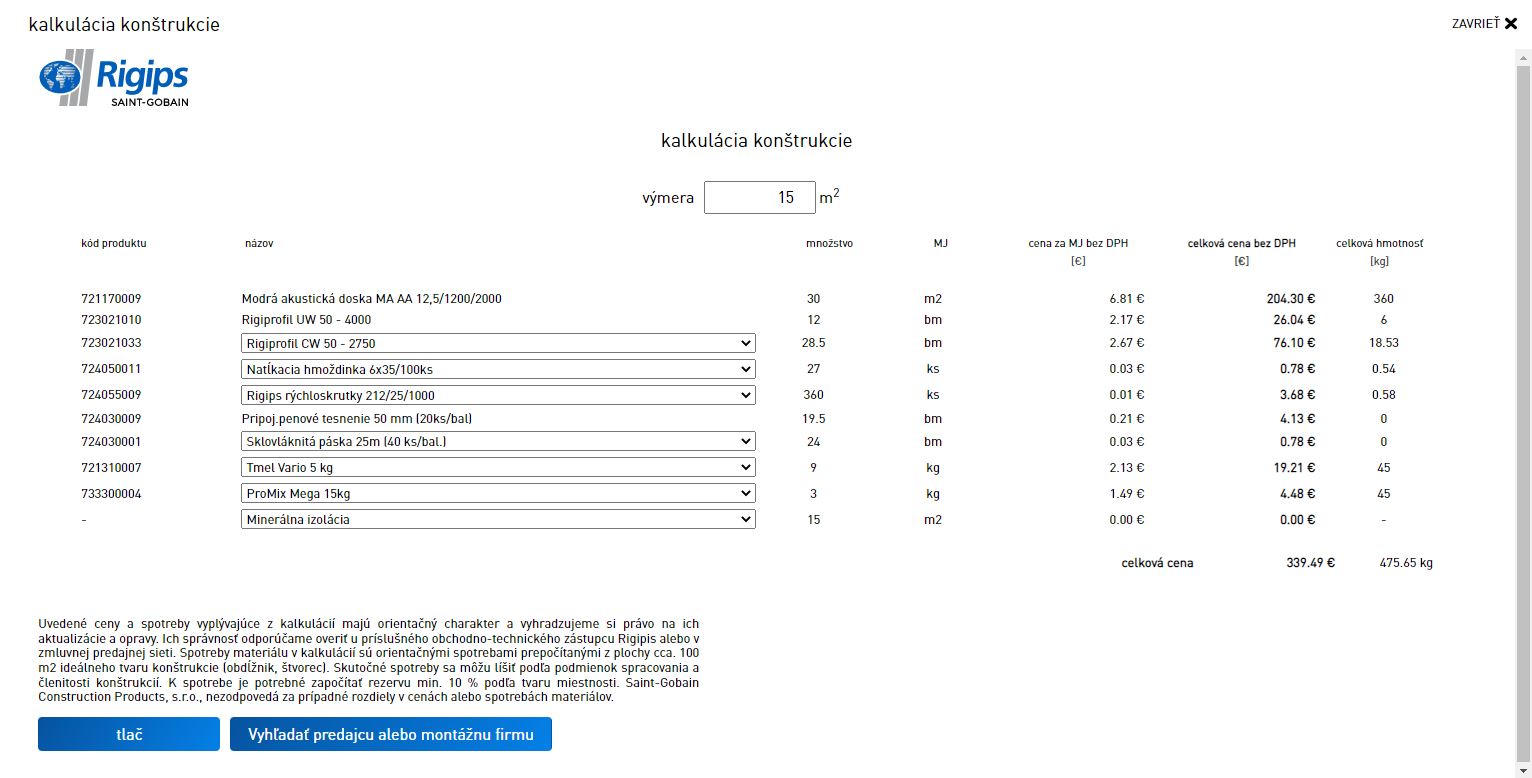The image size is (1532, 778).
Task: Expand the Rigips rýchloskrutky 212/25/1000 dropdown
Action: pyautogui.click(x=498, y=395)
